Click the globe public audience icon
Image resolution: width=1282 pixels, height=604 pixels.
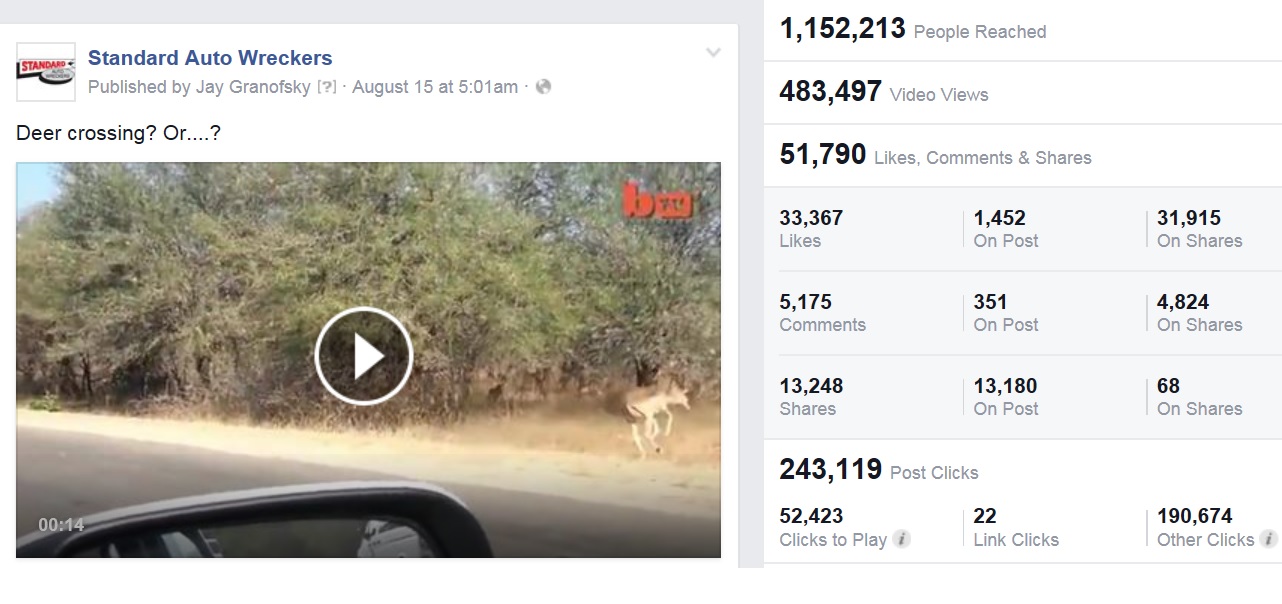[x=543, y=87]
